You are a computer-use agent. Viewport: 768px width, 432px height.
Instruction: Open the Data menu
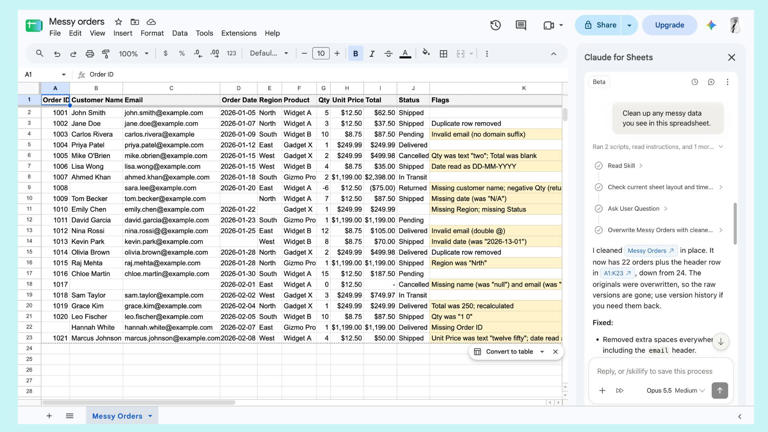(180, 33)
